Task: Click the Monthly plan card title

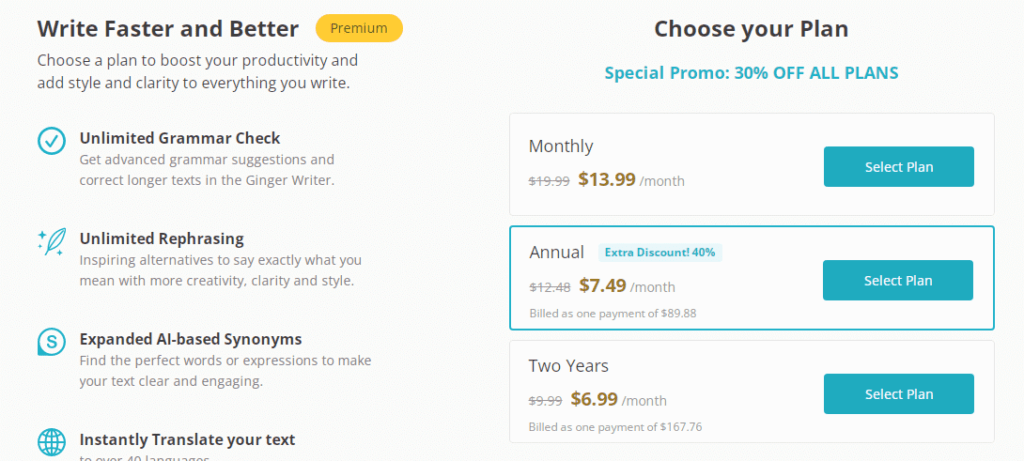Action: pos(561,146)
